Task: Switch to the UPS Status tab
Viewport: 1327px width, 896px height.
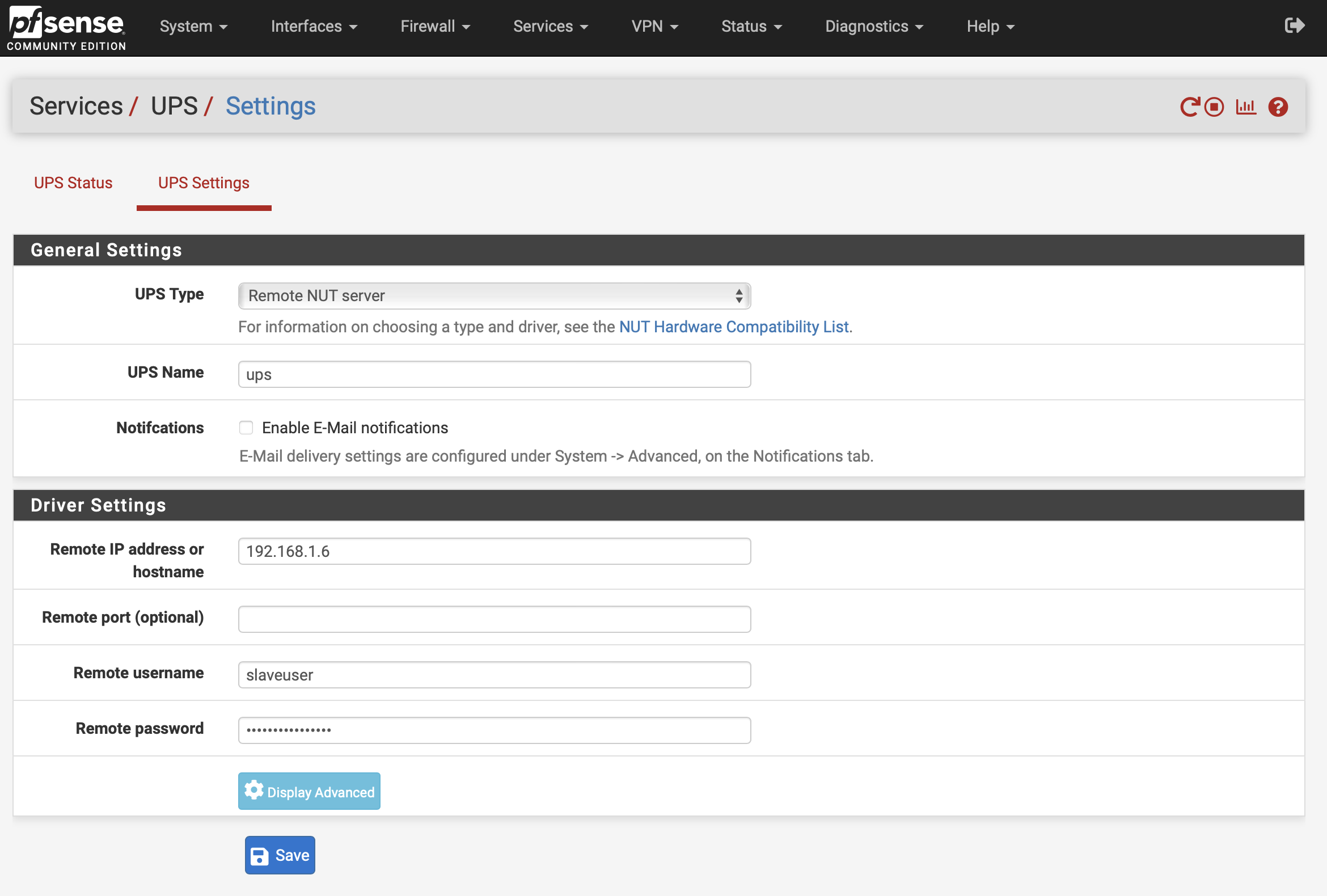Action: pyautogui.click(x=73, y=183)
